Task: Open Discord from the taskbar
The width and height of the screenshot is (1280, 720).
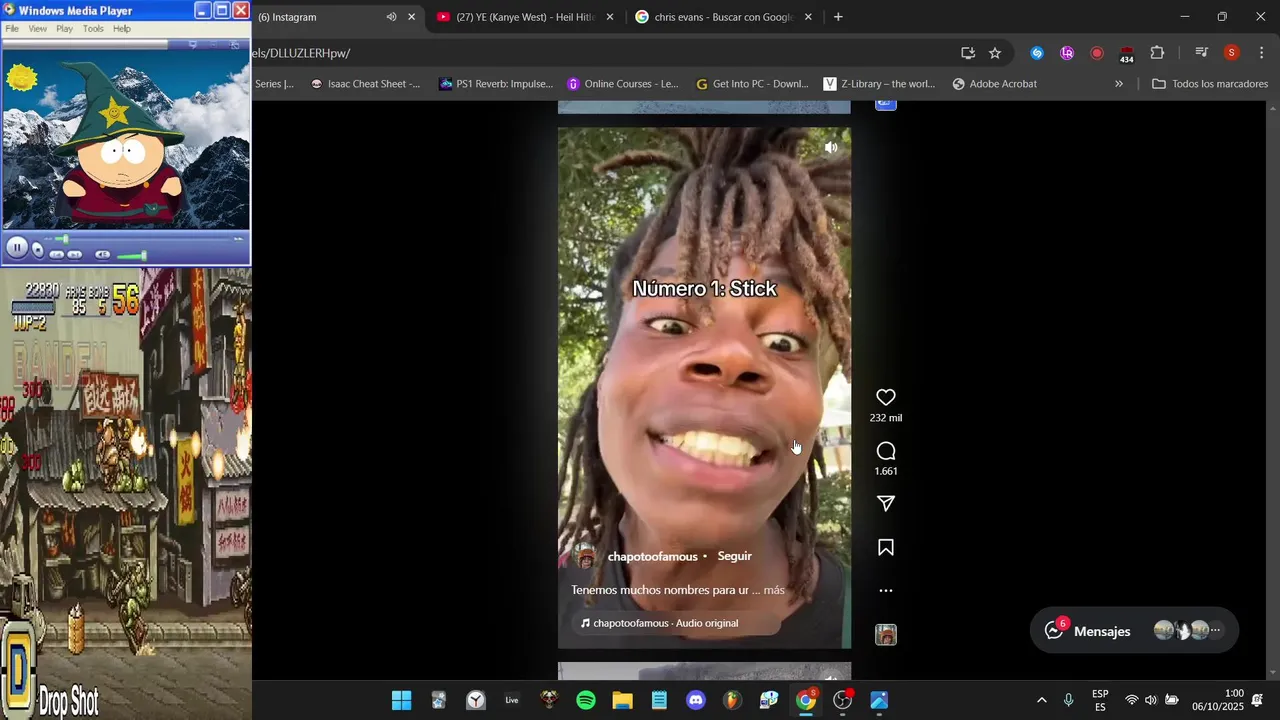Action: pos(696,700)
